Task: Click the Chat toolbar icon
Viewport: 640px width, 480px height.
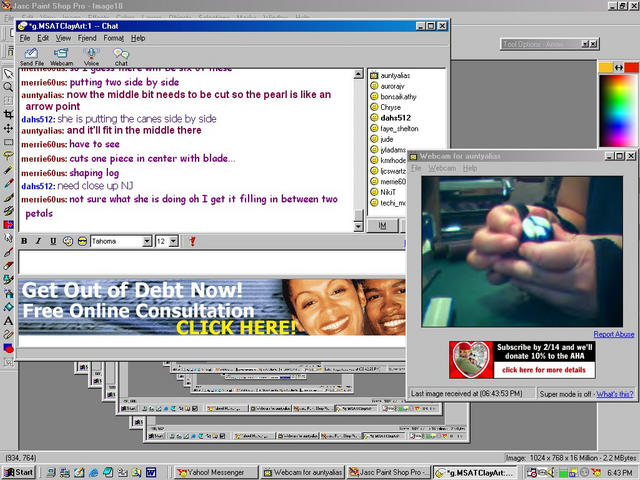Action: [121, 57]
